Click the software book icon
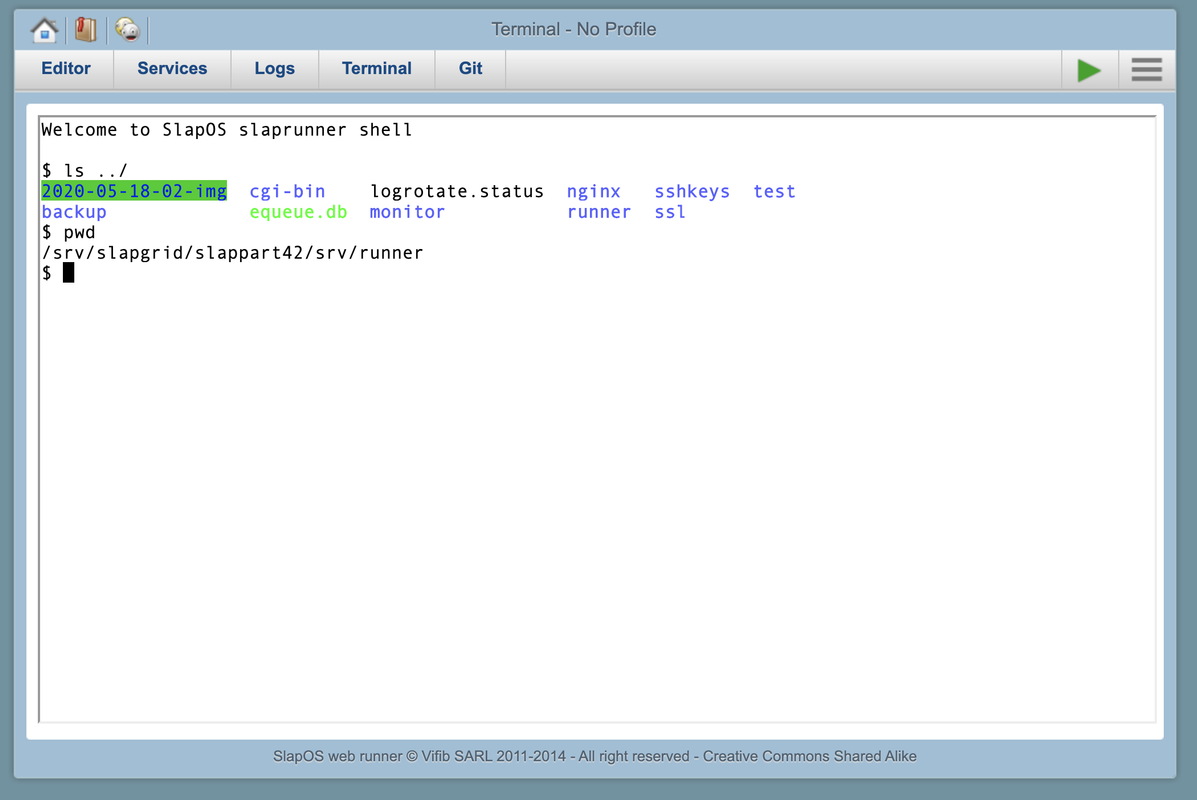This screenshot has width=1197, height=800. (86, 30)
